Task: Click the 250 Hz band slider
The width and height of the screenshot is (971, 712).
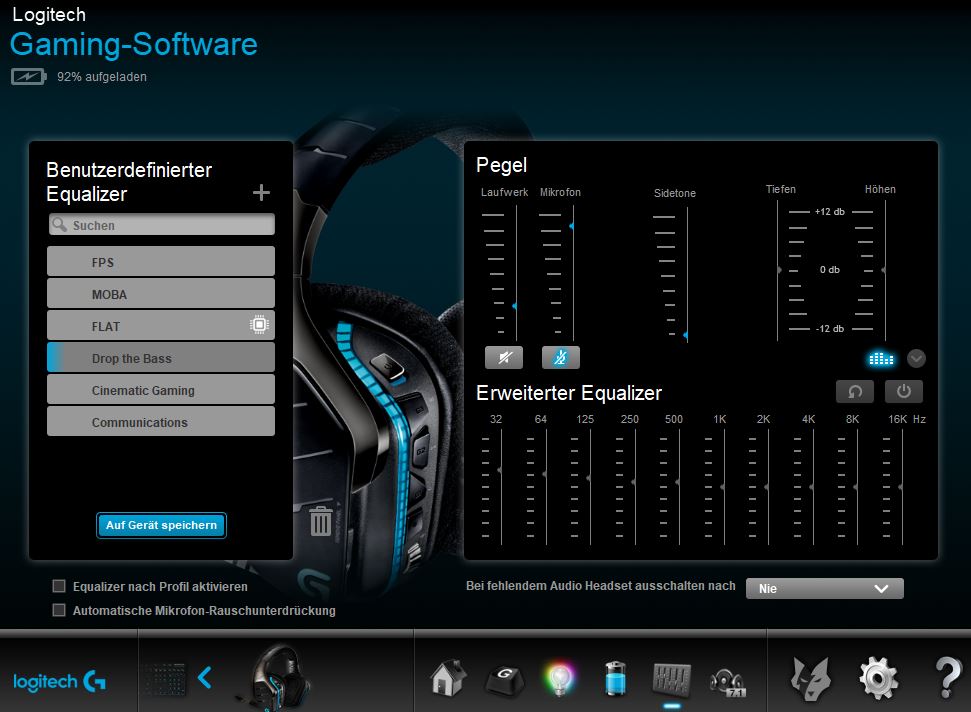Action: click(x=633, y=482)
